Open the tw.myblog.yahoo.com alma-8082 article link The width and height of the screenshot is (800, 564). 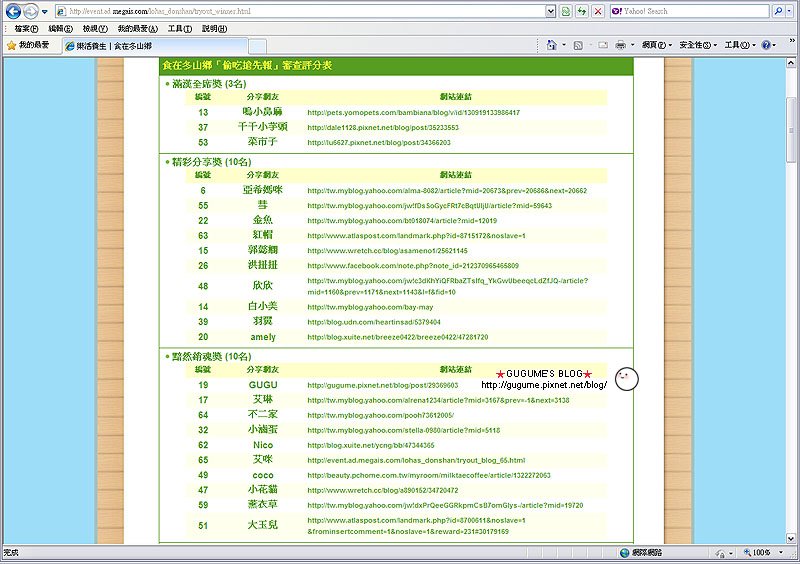pos(447,190)
